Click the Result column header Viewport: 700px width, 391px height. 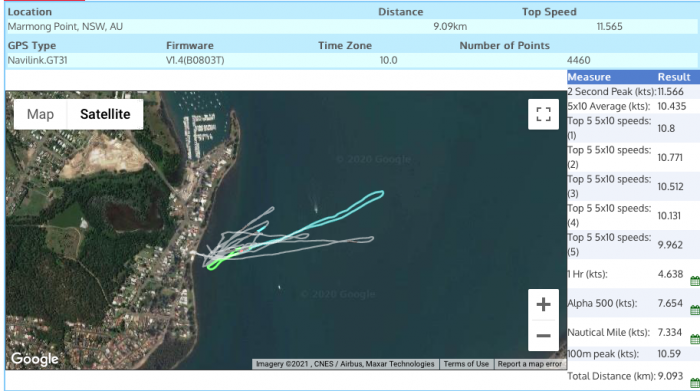click(674, 77)
